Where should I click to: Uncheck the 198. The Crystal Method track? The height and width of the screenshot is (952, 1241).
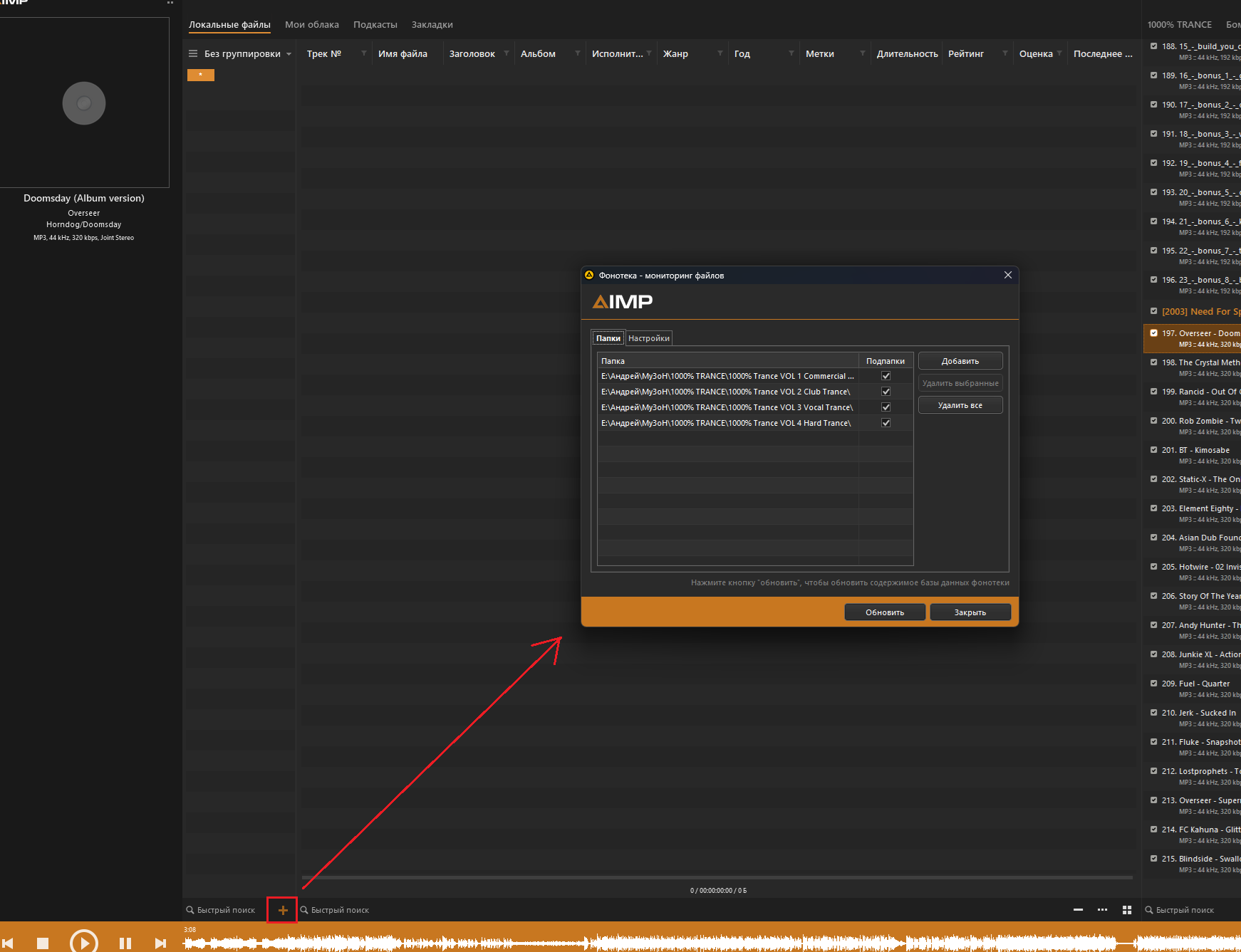coord(1153,362)
